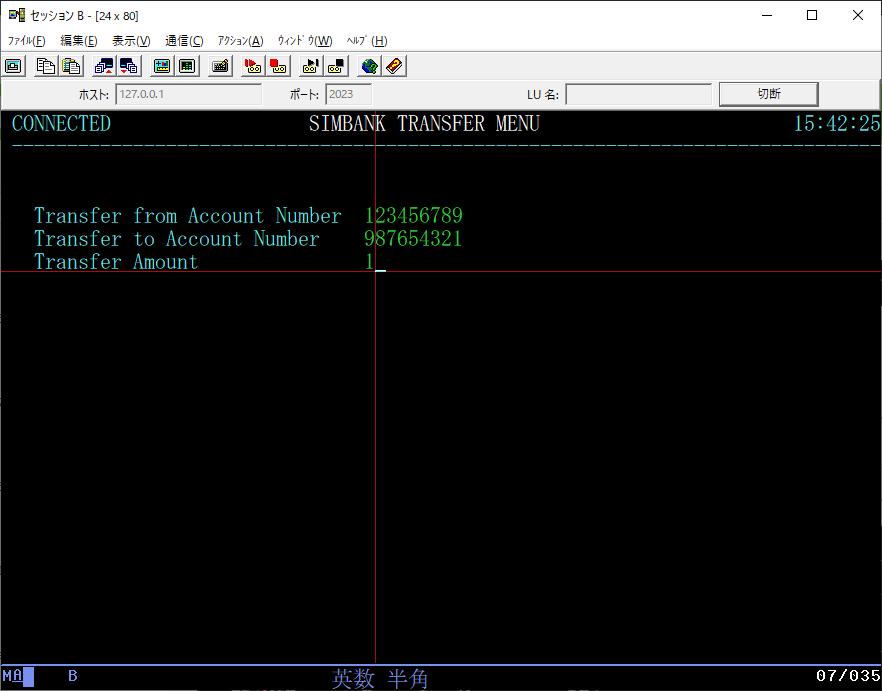Click the 'Transfer to Account Number' label
This screenshot has width=882, height=691.
177,239
